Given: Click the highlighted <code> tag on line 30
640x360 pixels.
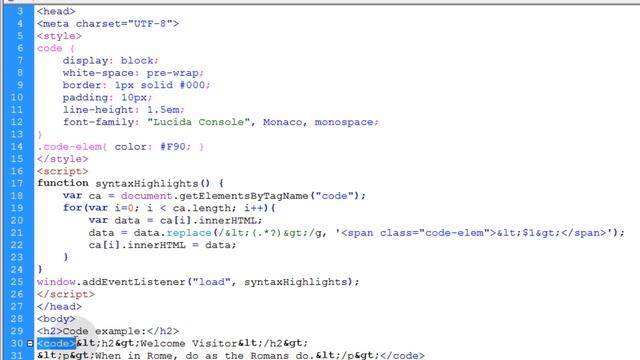Looking at the screenshot, I should (56, 343).
